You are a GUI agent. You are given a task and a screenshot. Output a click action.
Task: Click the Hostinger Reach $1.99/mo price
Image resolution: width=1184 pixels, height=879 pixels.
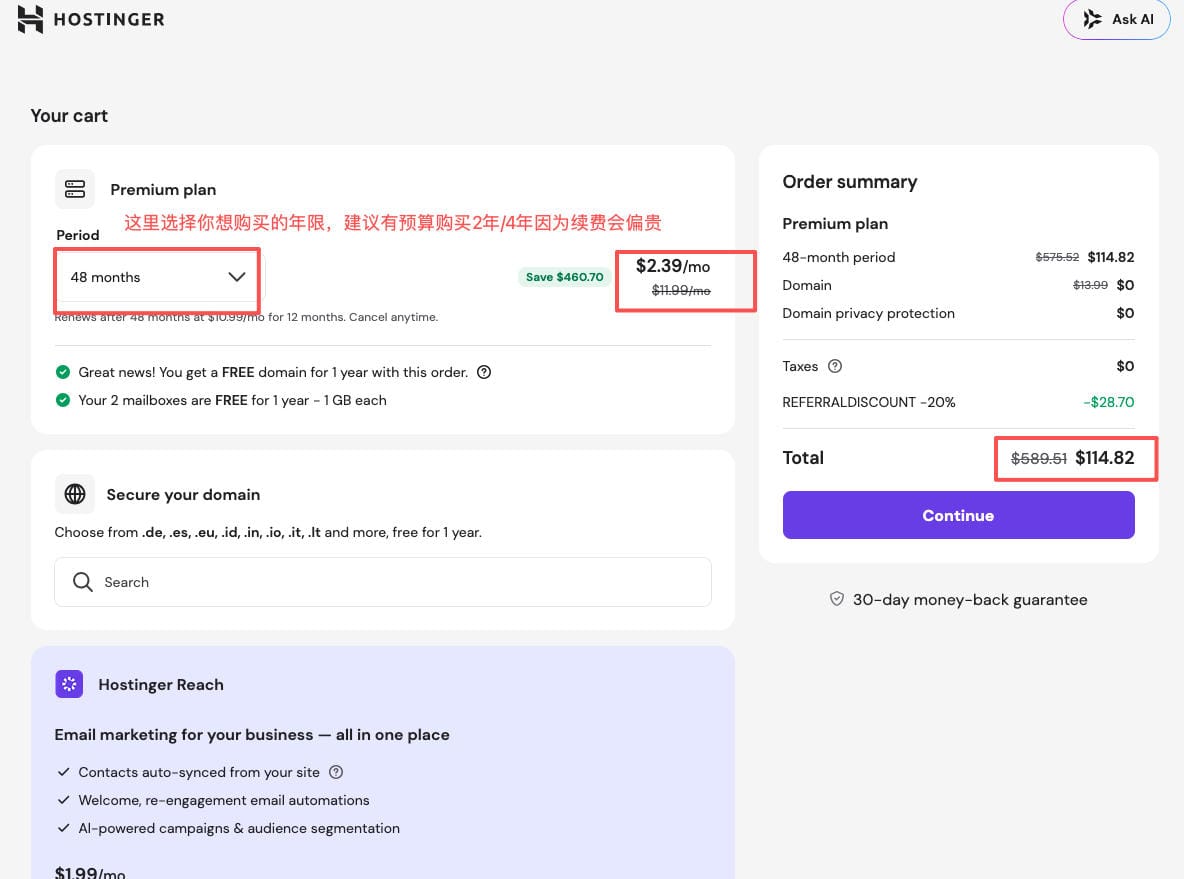[x=90, y=872]
